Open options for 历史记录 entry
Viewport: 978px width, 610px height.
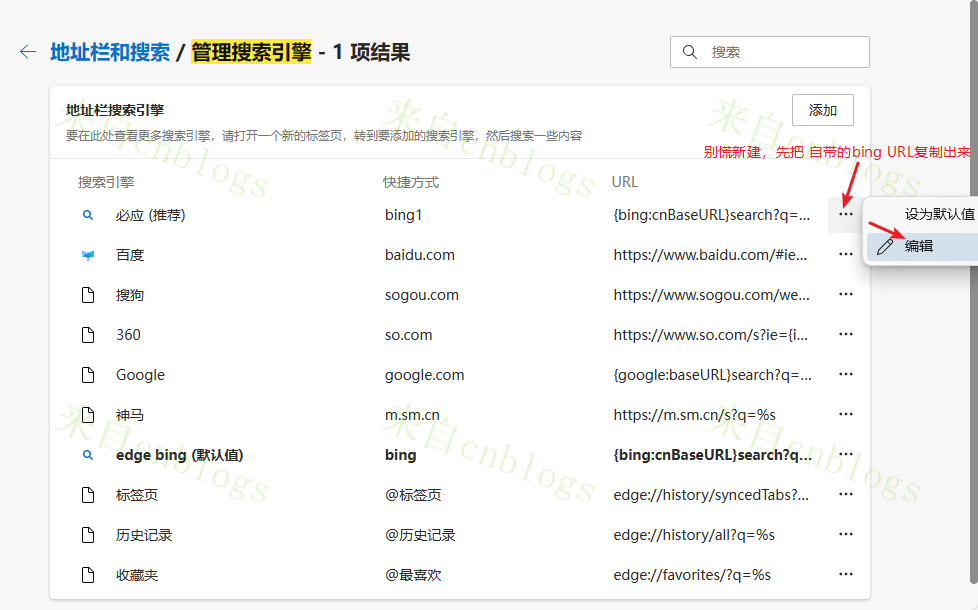point(845,534)
